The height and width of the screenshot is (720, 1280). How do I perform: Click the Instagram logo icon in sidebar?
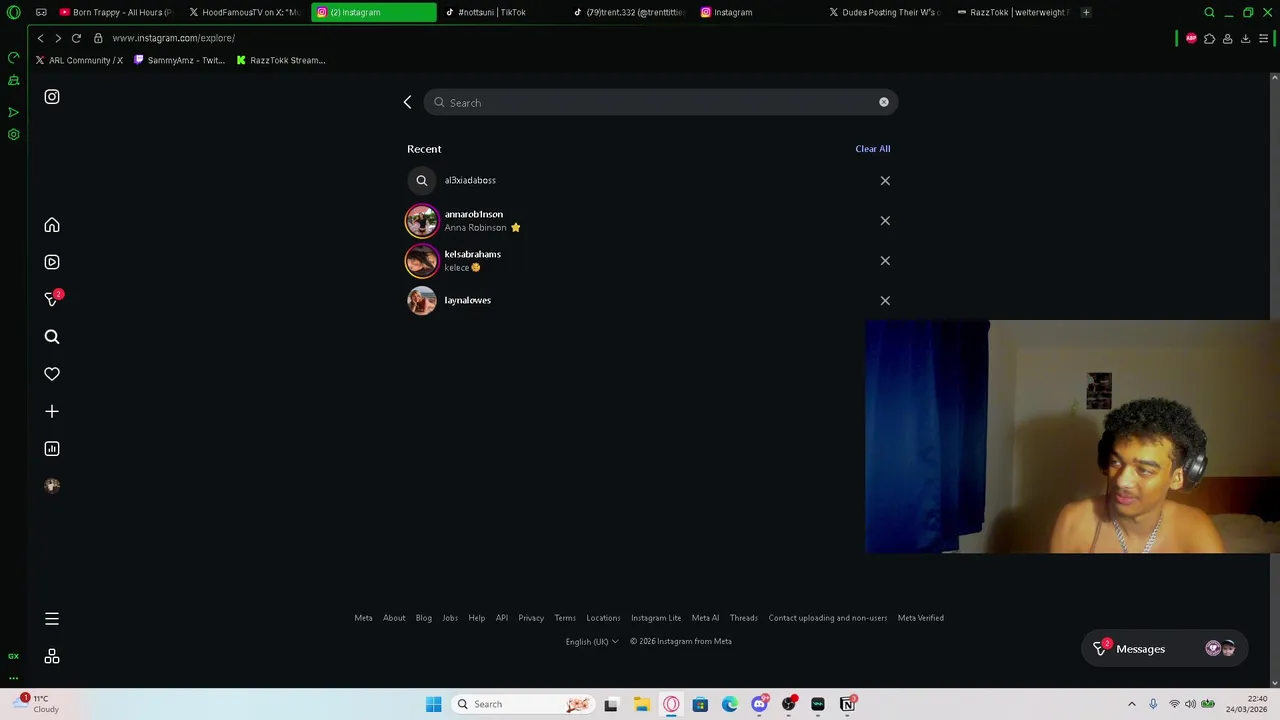click(x=52, y=97)
